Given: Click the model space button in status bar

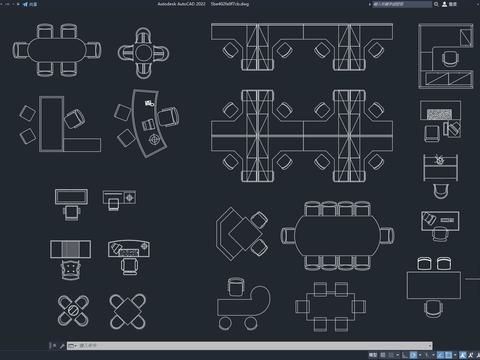Looking at the screenshot, I should click(x=373, y=355).
